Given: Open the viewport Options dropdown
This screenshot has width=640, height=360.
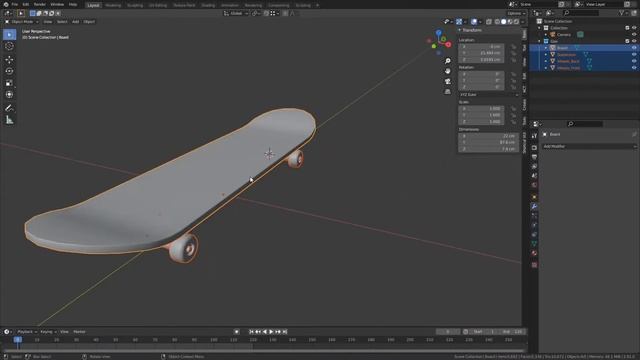Looking at the screenshot, I should click(x=516, y=13).
